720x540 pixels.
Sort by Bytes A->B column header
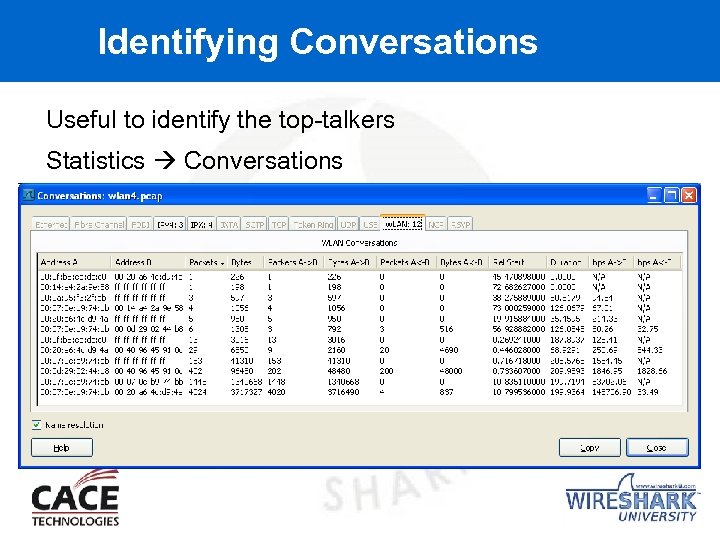coord(350,262)
